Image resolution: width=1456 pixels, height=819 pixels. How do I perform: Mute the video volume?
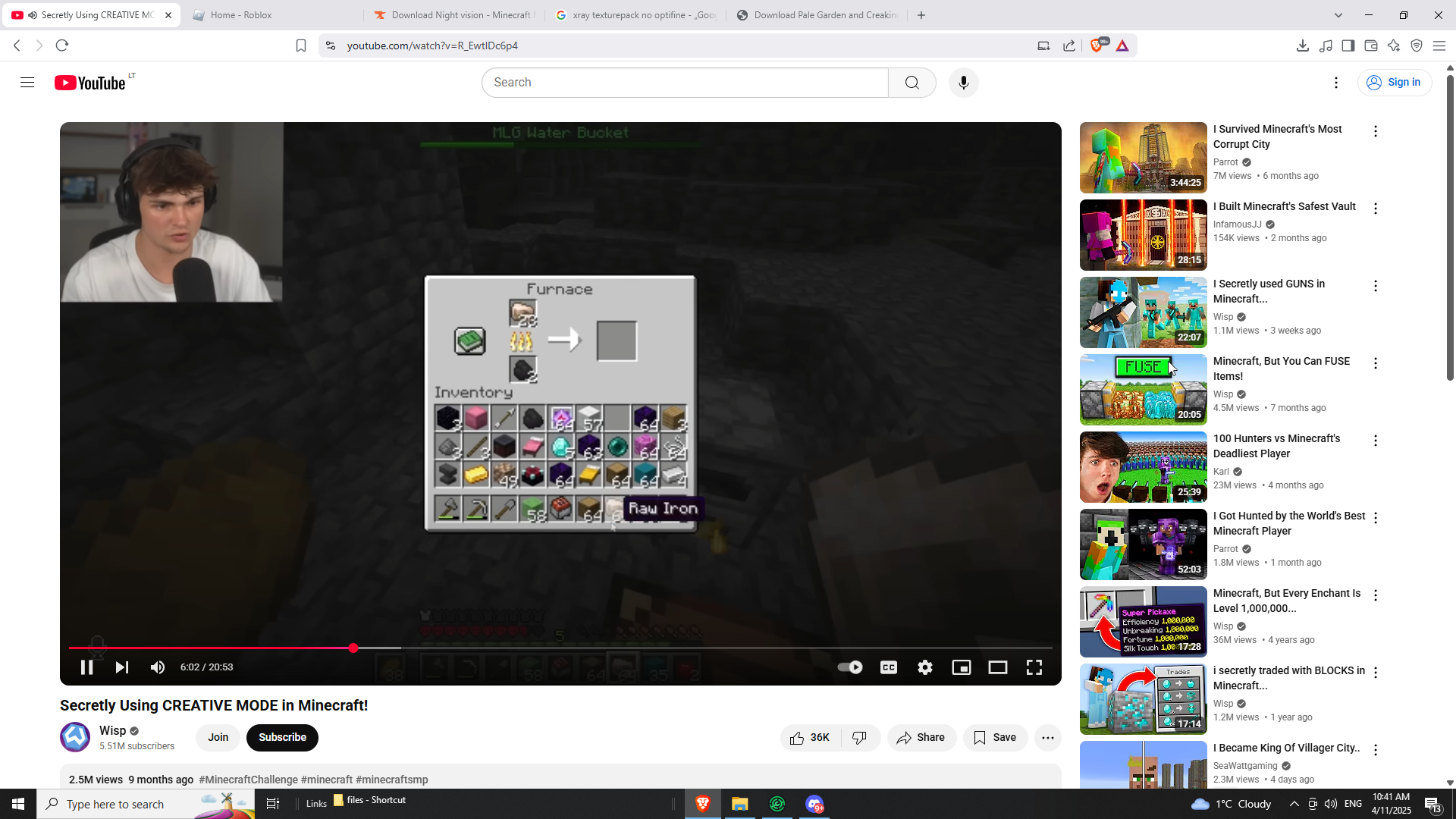(158, 667)
